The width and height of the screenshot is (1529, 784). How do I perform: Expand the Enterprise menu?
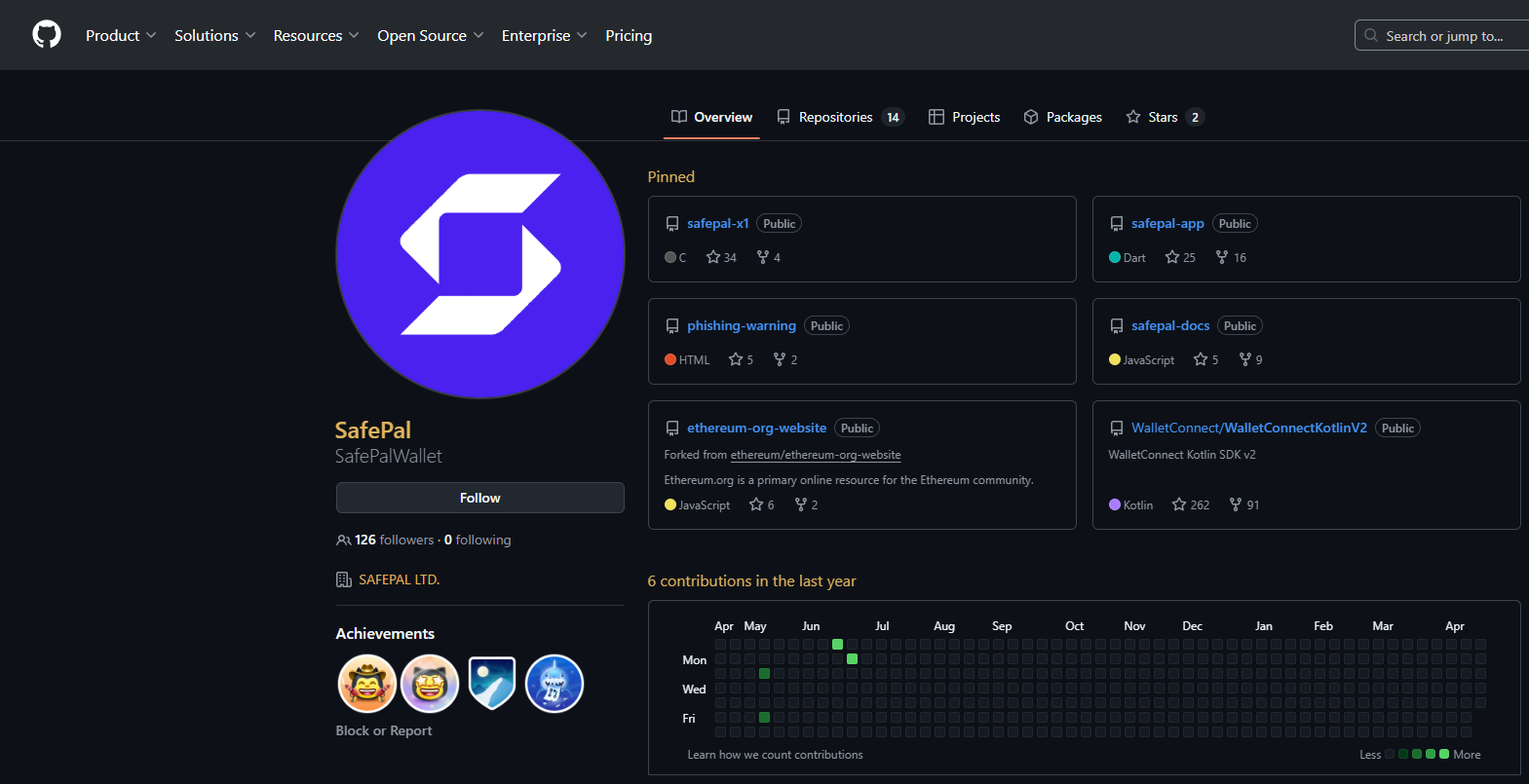545,35
